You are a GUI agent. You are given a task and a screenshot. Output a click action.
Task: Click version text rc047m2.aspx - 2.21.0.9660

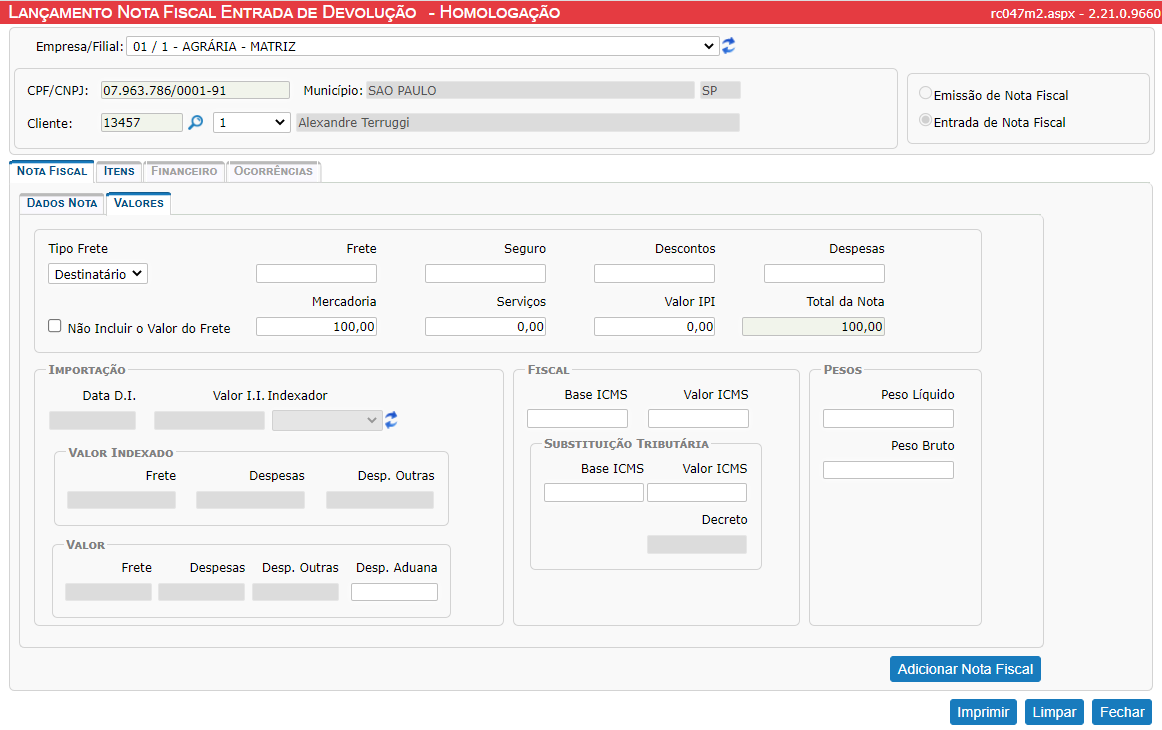point(1075,13)
